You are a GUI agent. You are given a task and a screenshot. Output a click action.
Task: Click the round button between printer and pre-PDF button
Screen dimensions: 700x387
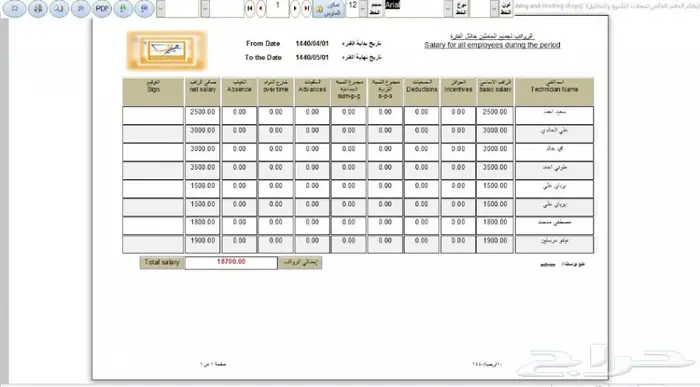coord(59,8)
